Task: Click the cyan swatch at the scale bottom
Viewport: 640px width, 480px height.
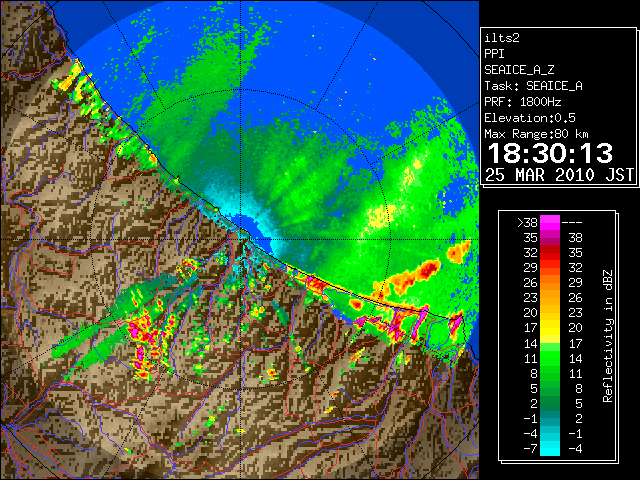Action: (x=550, y=448)
